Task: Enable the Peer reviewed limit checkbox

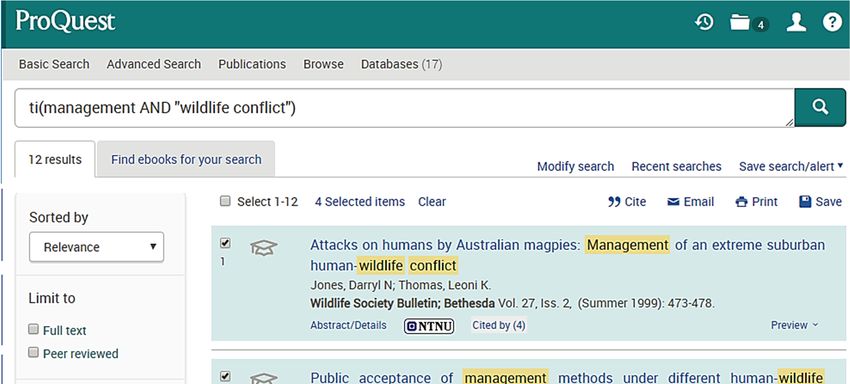Action: pyautogui.click(x=34, y=353)
